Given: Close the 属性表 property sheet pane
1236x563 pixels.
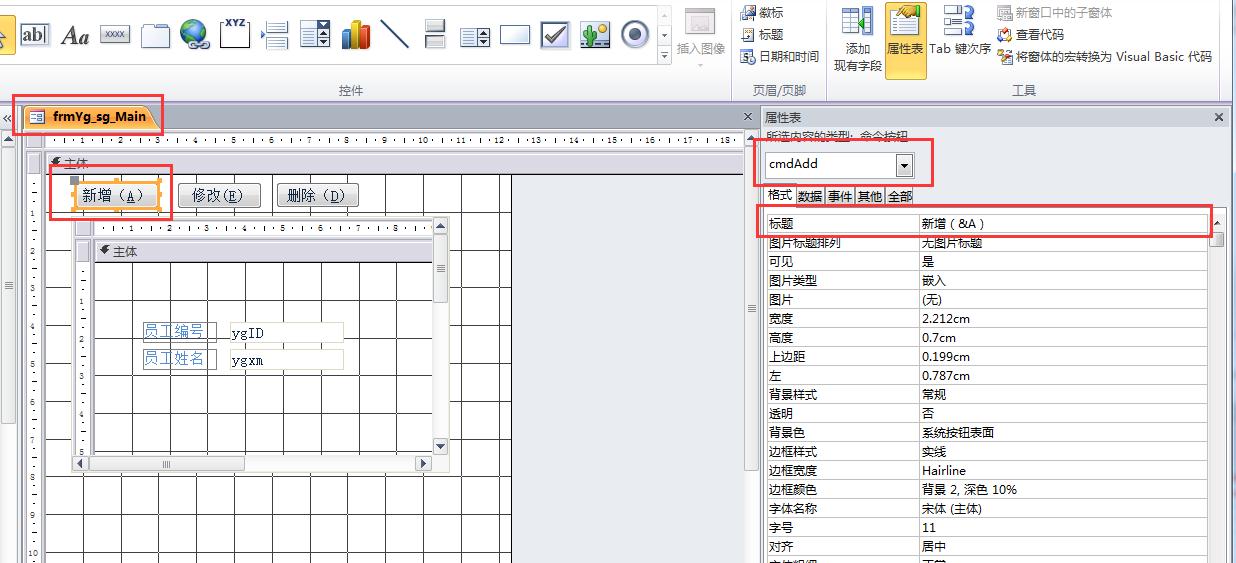Looking at the screenshot, I should [x=1219, y=117].
